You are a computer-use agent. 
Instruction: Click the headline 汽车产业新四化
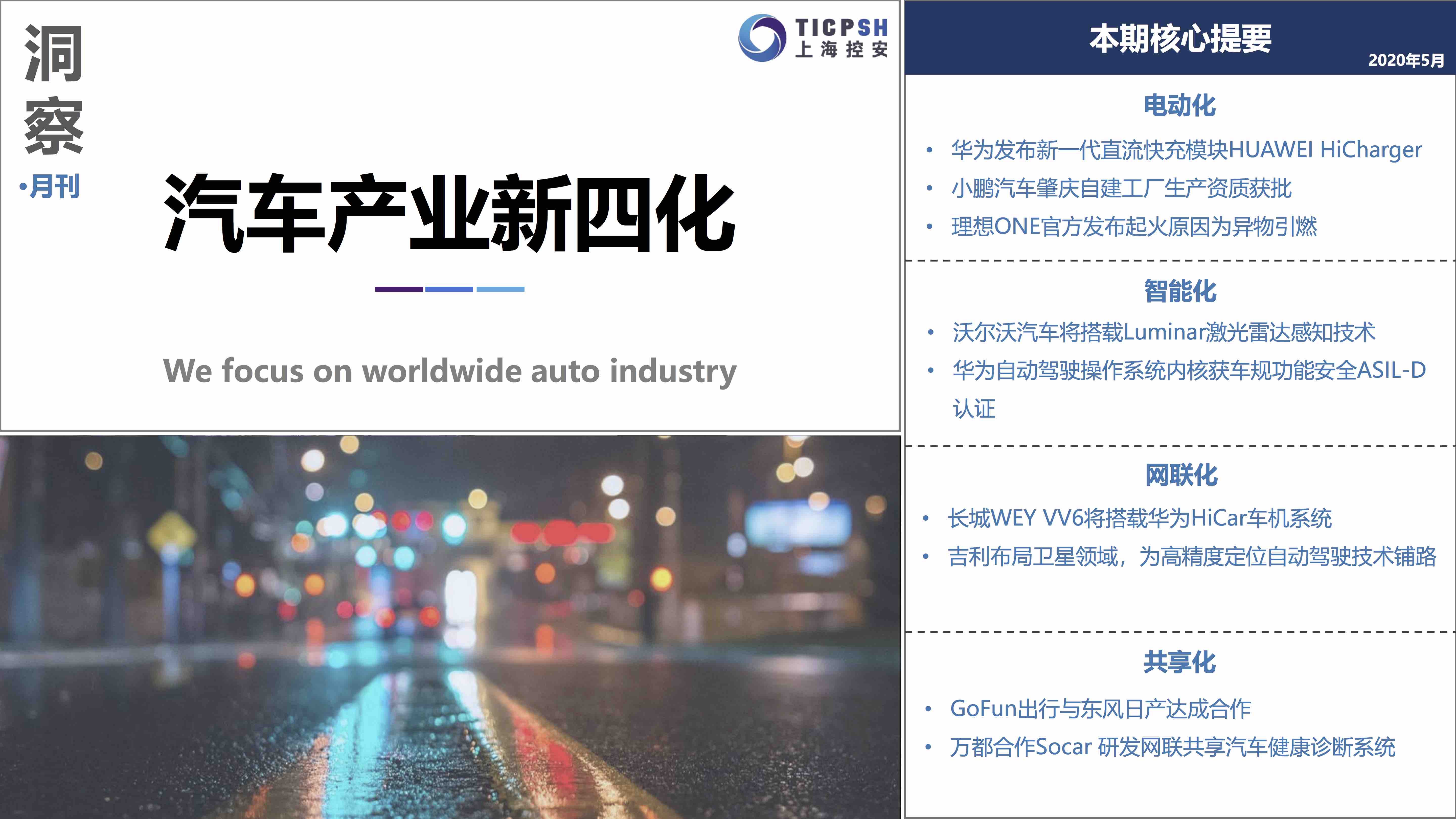point(449,214)
